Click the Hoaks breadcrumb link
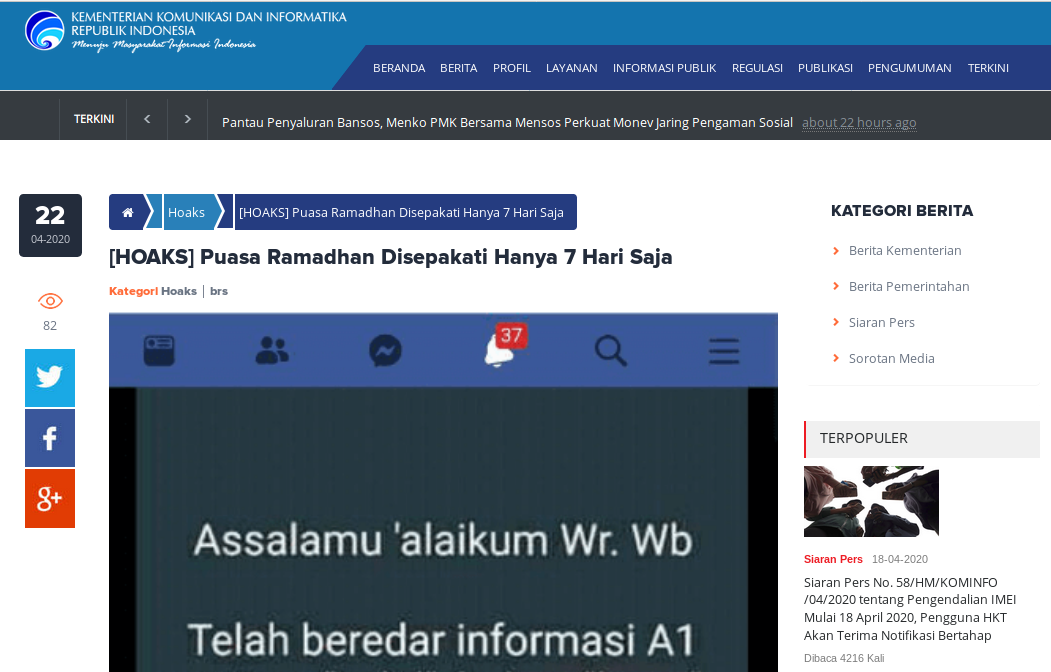Image resolution: width=1051 pixels, height=672 pixels. tap(186, 212)
